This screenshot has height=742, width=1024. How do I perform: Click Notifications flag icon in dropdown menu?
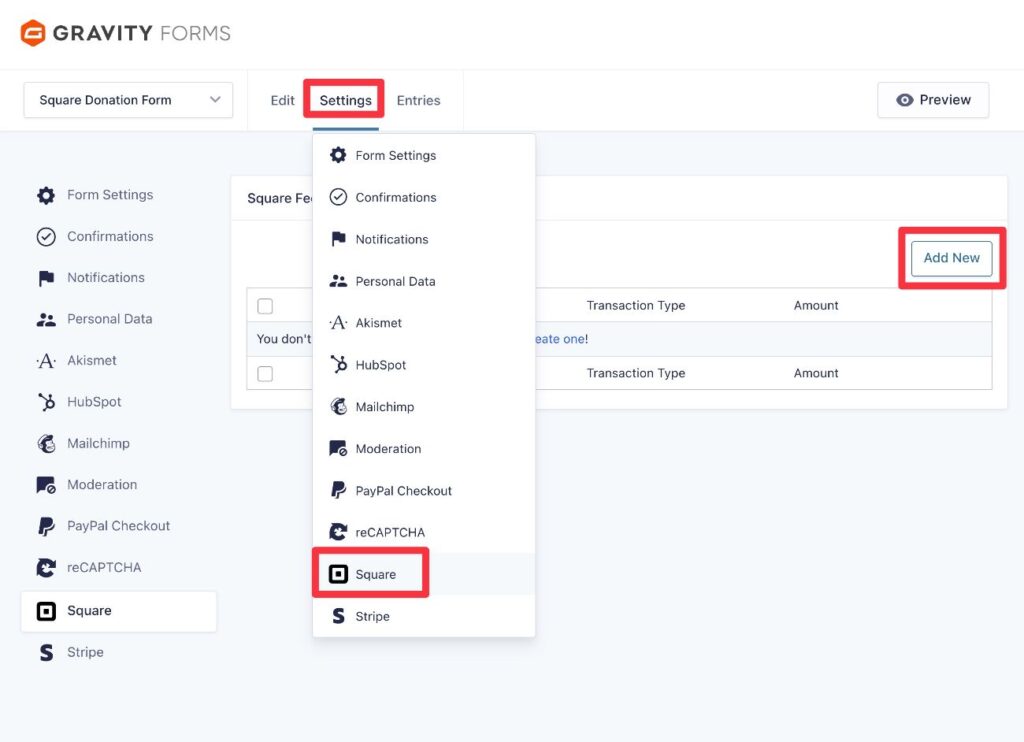338,239
